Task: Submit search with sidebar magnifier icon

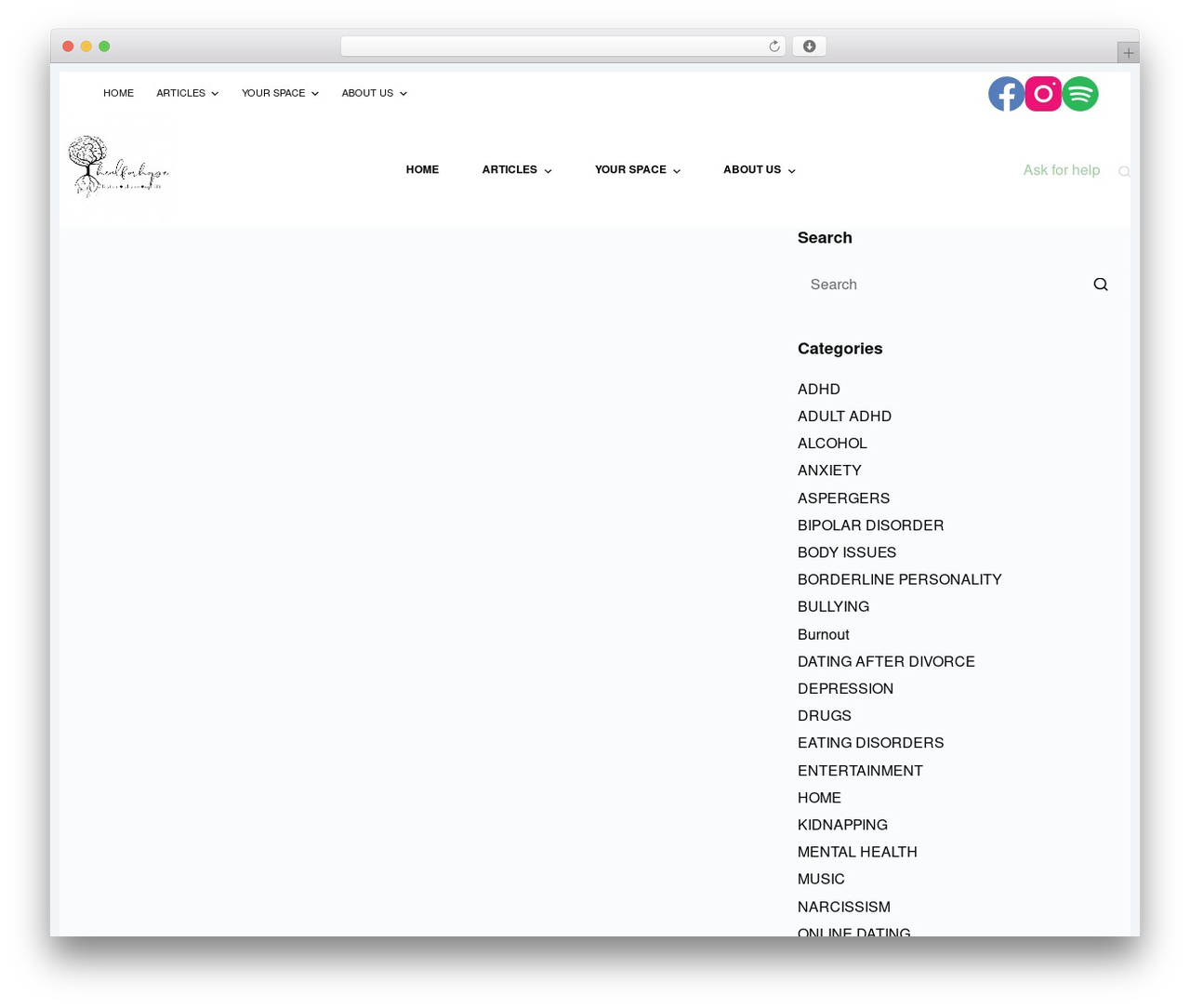Action: (x=1101, y=285)
